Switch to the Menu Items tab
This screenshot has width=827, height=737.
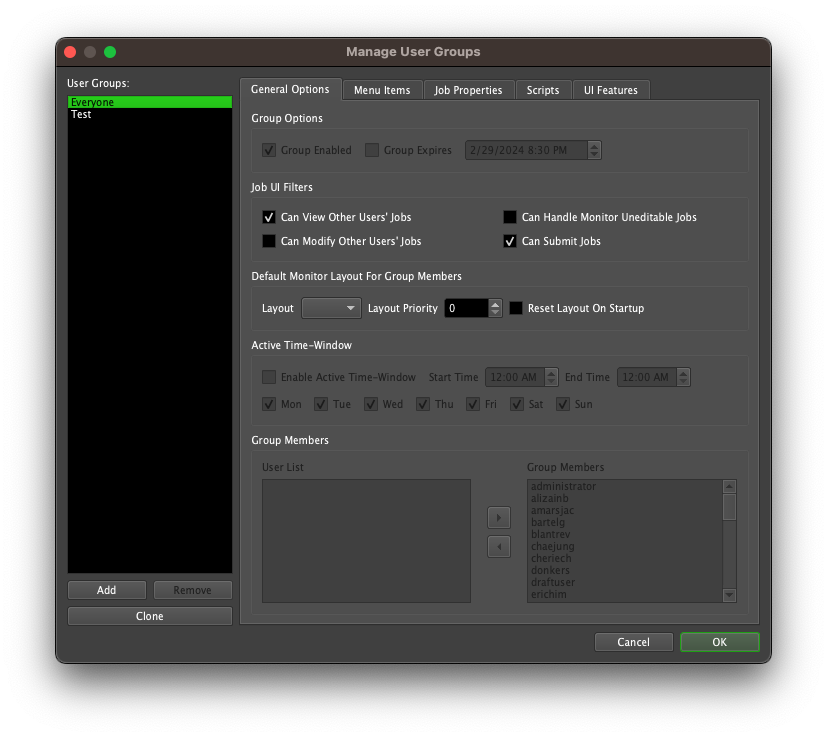point(382,89)
